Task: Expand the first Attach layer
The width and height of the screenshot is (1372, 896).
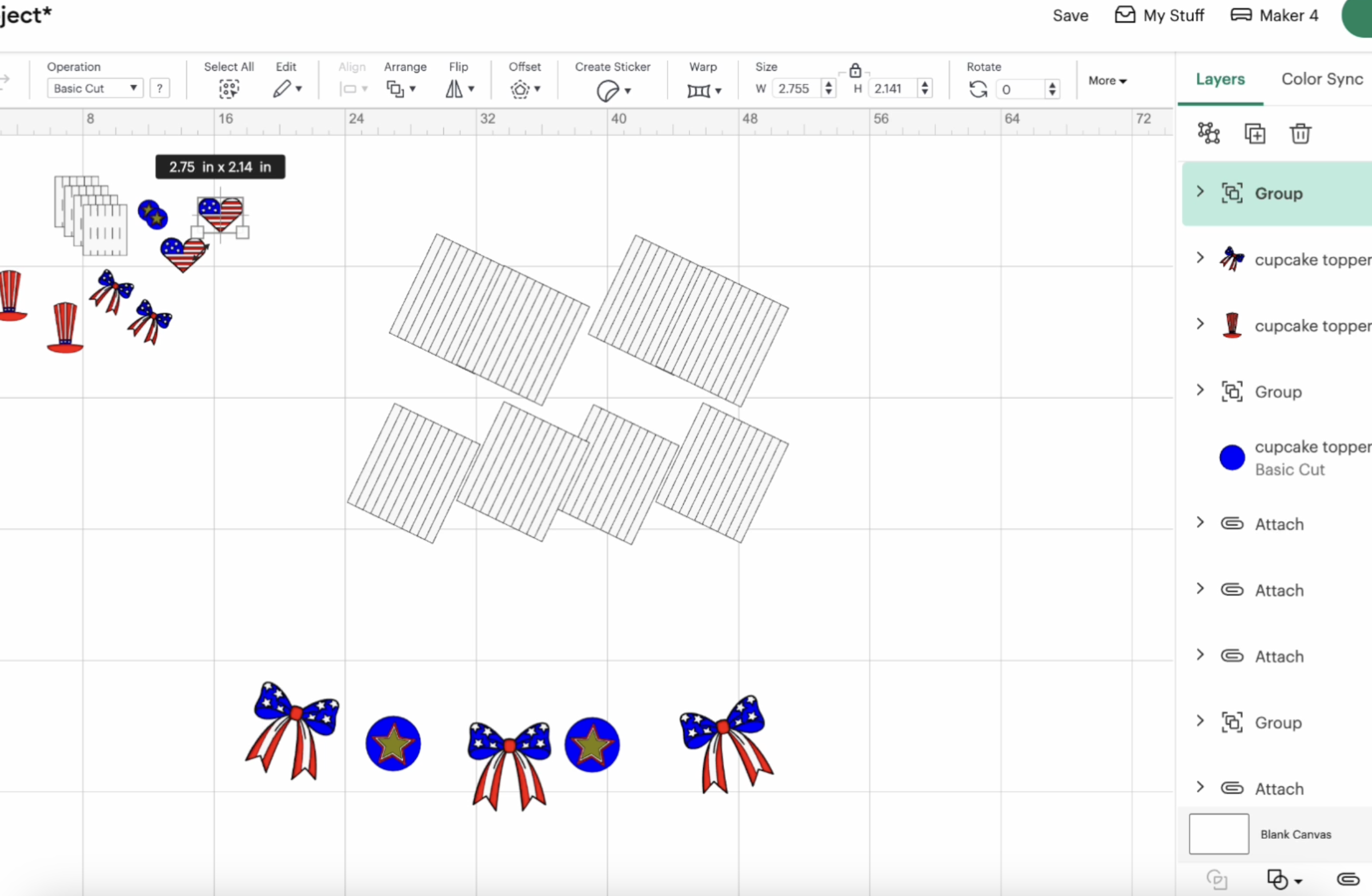Action: point(1200,522)
